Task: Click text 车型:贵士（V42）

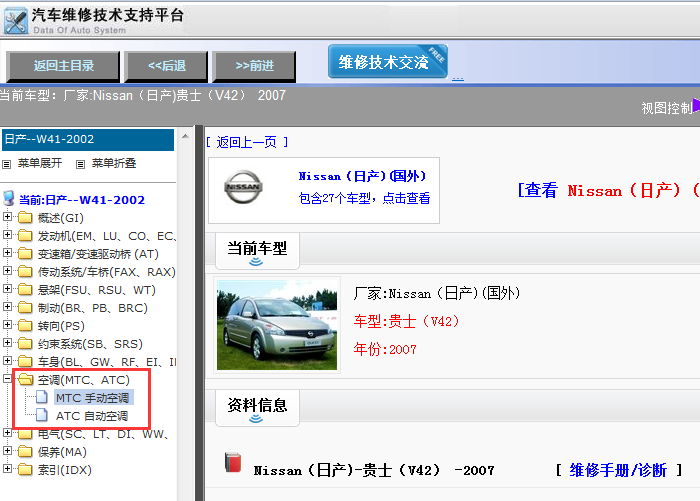Action: click(406, 321)
